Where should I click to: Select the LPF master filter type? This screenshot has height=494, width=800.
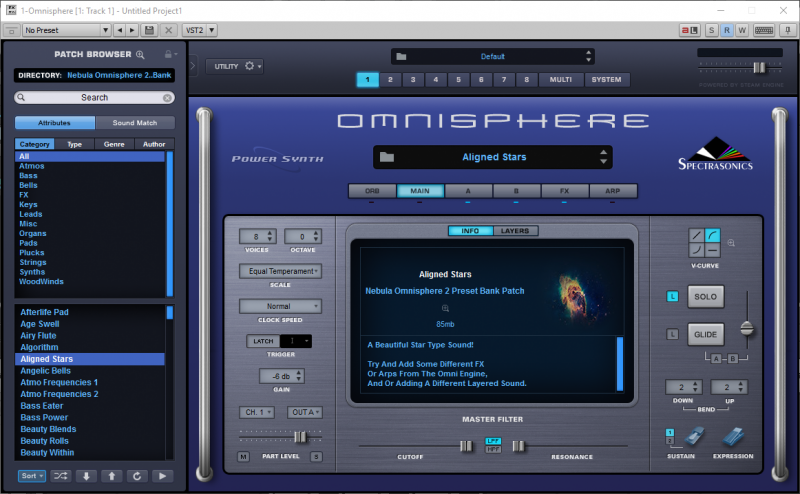pyautogui.click(x=493, y=440)
